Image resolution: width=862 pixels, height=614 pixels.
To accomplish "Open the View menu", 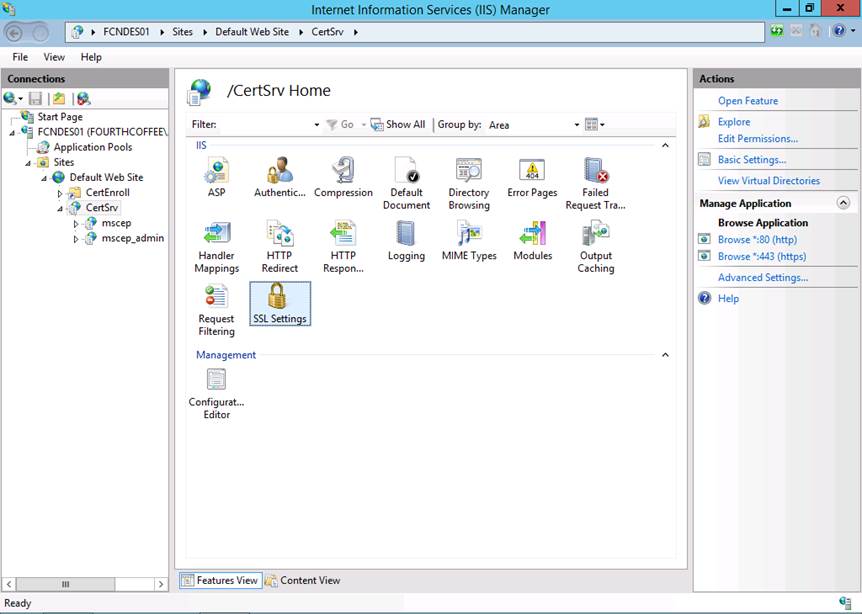I will click(54, 57).
